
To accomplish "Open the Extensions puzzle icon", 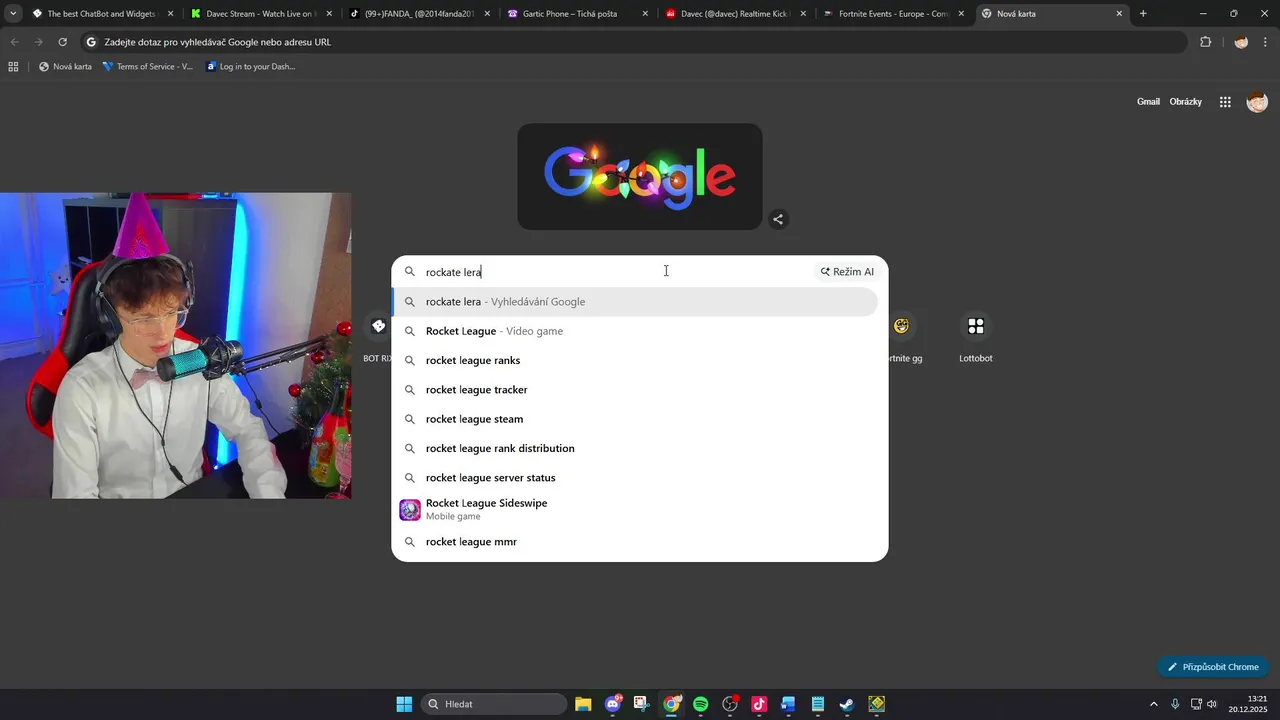I will pyautogui.click(x=1205, y=42).
